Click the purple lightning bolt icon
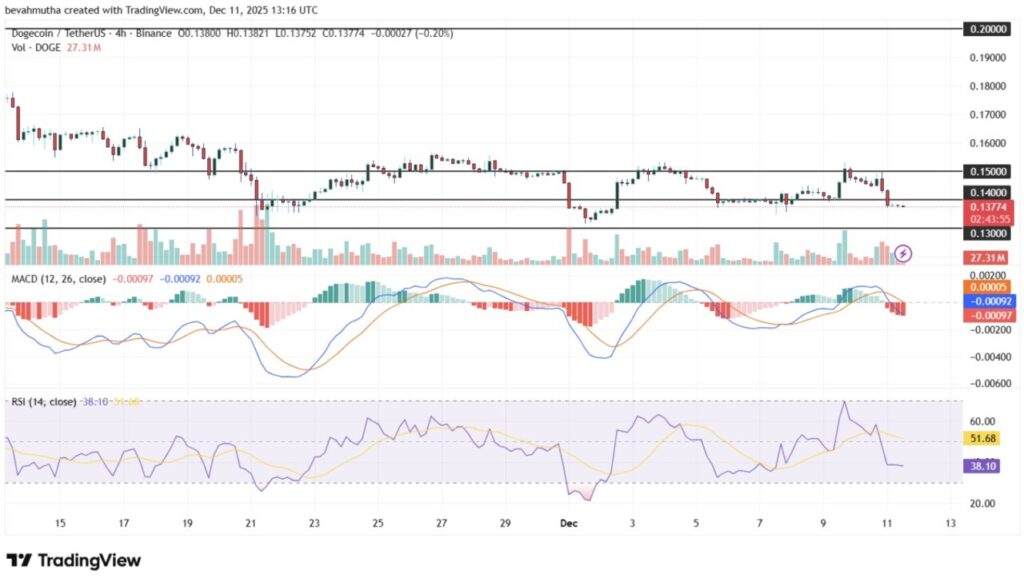1024x582 pixels. tap(903, 253)
